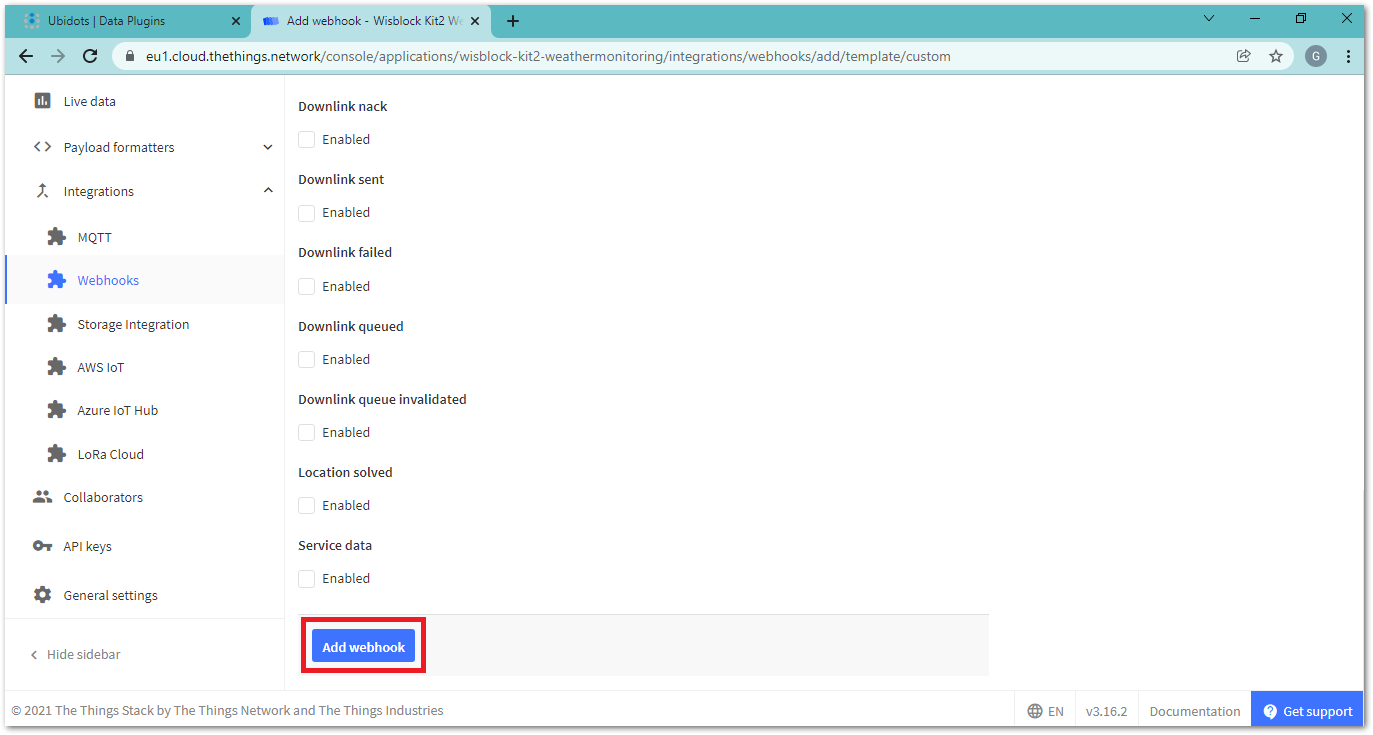The image size is (1373, 735).
Task: Open Webhooks in the sidebar
Action: click(x=108, y=280)
